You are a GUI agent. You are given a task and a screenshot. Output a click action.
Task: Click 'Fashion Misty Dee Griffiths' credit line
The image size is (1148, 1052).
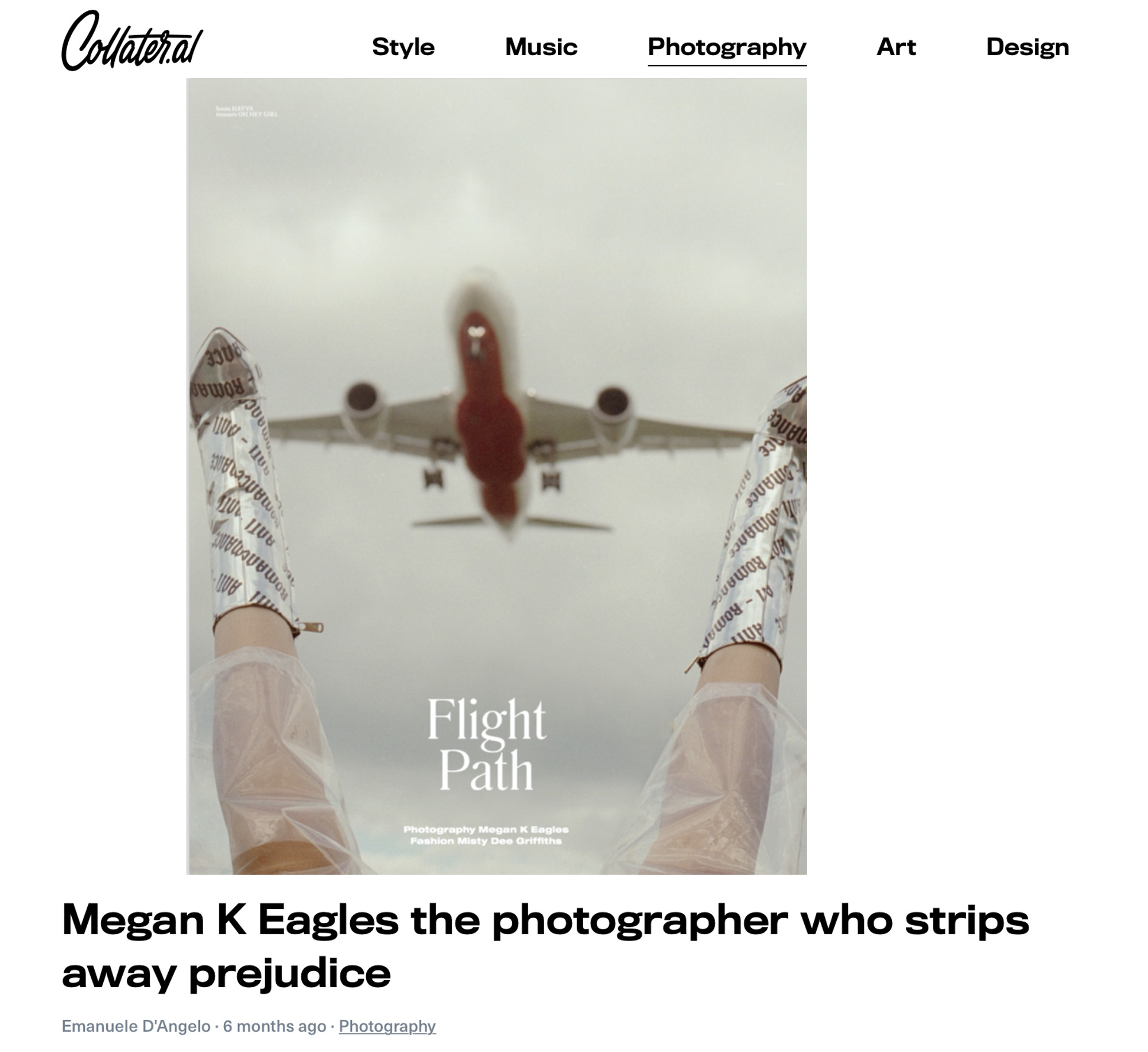tap(486, 841)
